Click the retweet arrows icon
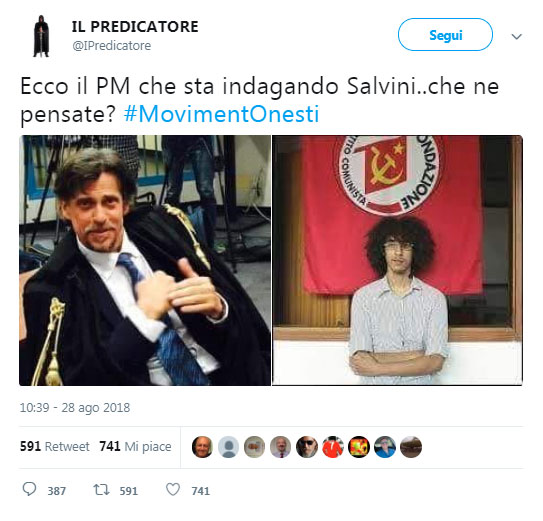This screenshot has width=543, height=521. point(101,489)
